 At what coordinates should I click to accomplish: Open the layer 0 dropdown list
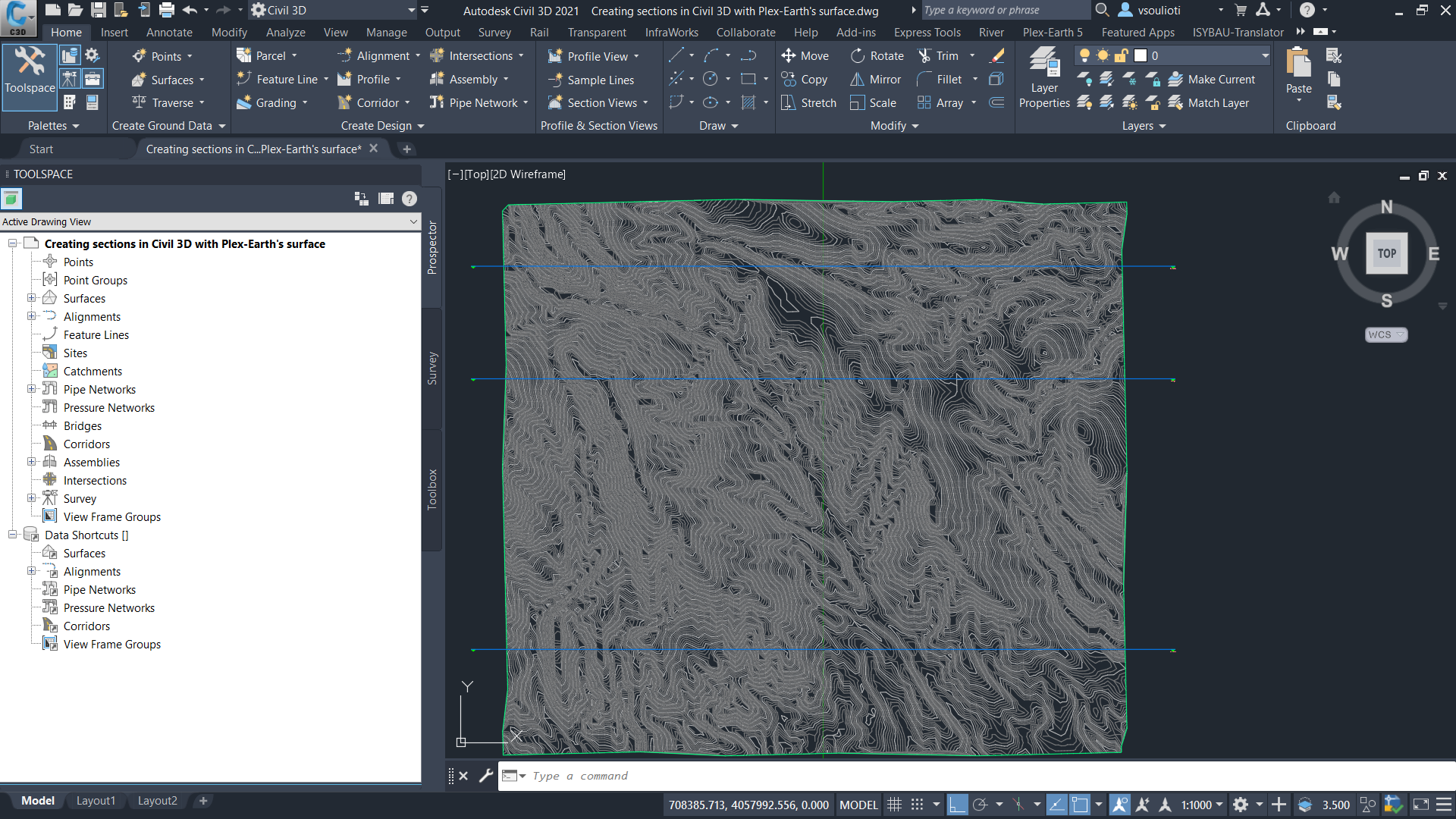[1265, 55]
